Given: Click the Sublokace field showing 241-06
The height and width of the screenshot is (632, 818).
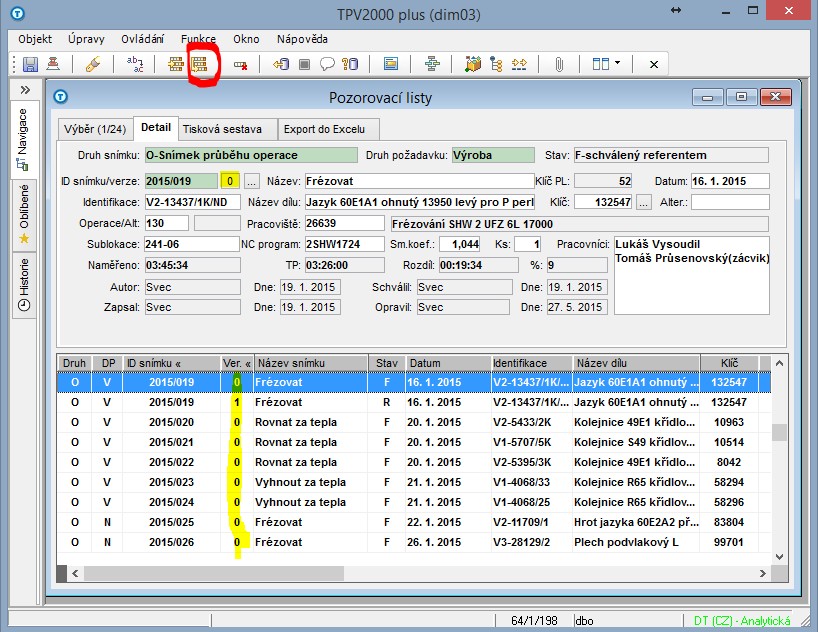Looking at the screenshot, I should pos(191,244).
